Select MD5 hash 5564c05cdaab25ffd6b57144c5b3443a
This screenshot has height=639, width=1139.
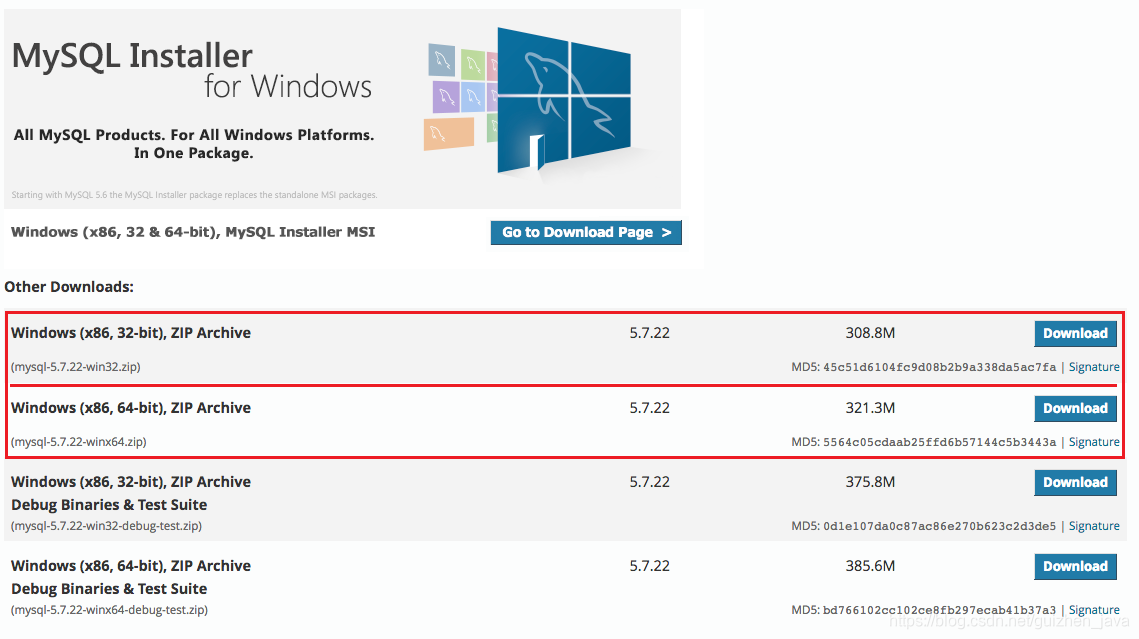coord(939,442)
